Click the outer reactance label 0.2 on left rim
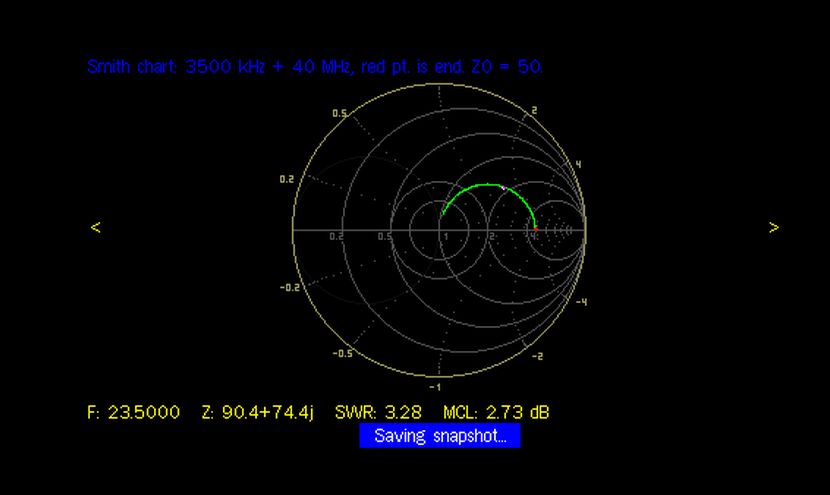 [x=287, y=179]
